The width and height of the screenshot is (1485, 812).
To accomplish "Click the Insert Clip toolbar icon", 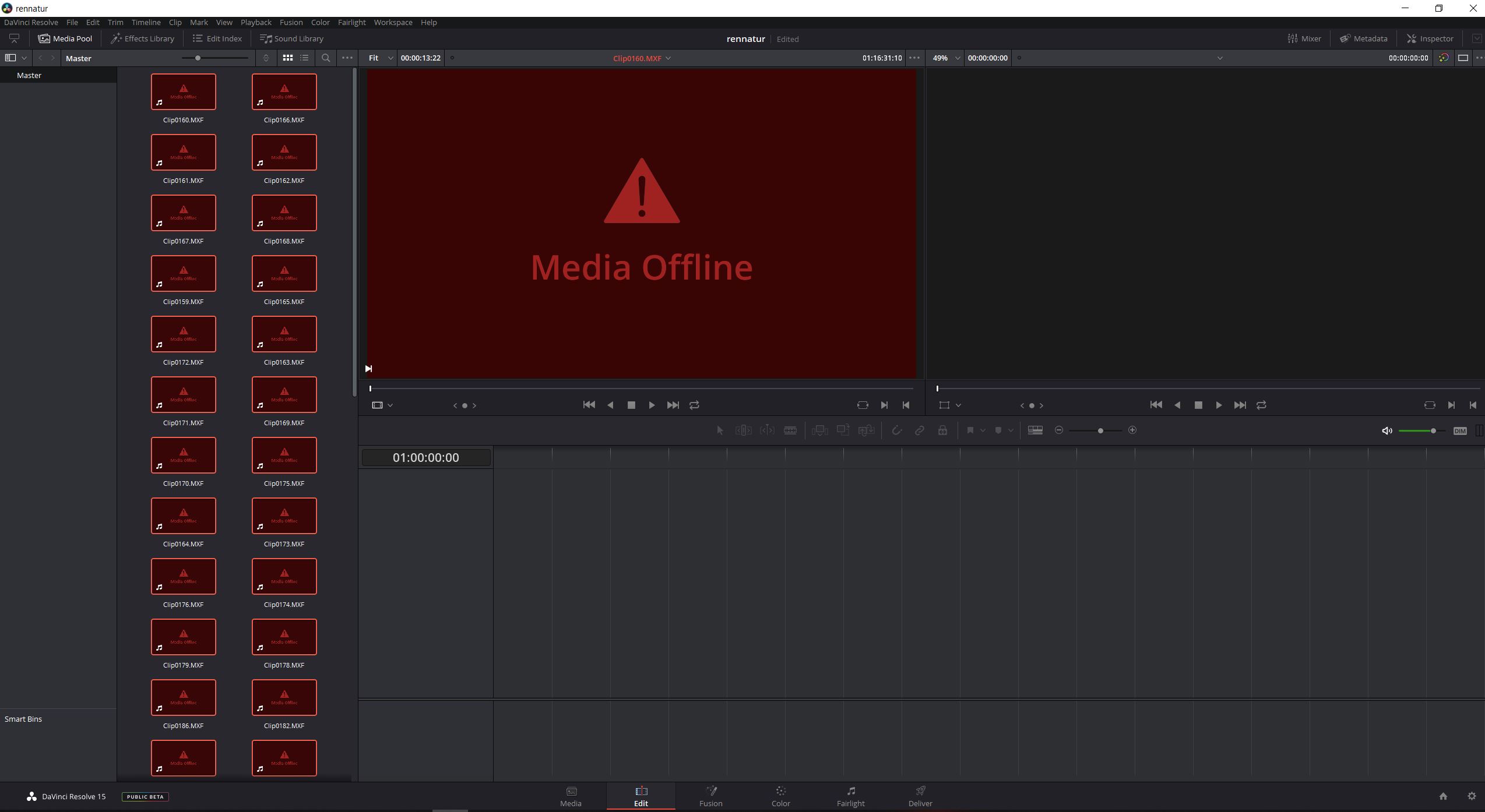I will point(819,430).
